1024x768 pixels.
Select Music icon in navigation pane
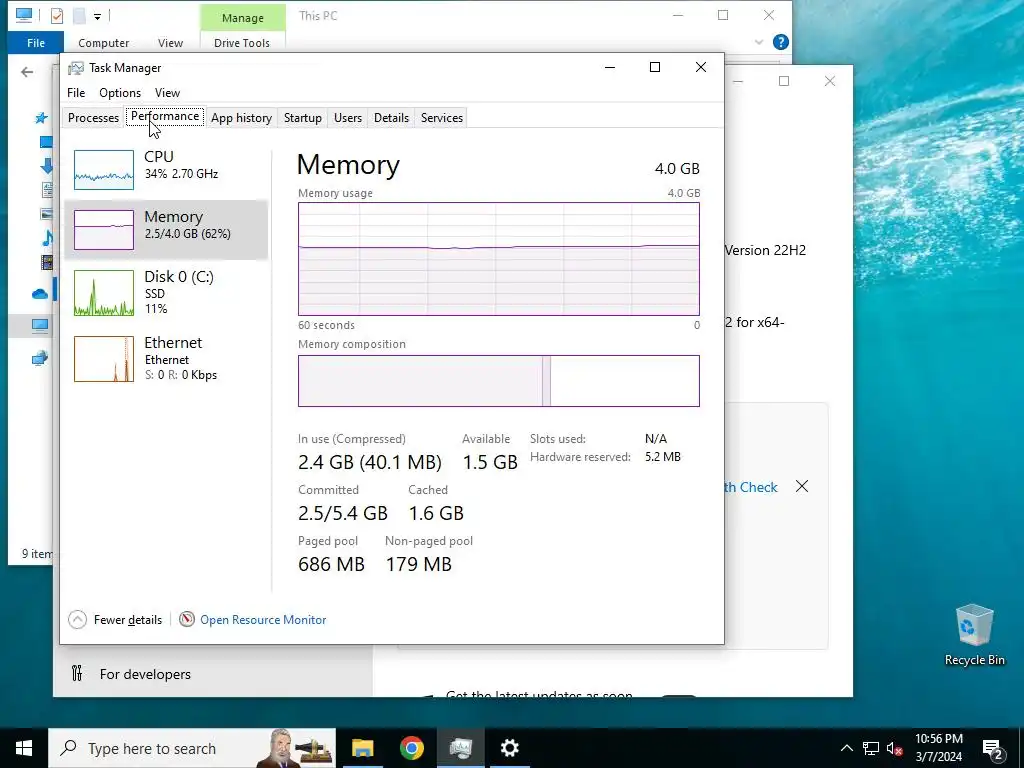47,239
